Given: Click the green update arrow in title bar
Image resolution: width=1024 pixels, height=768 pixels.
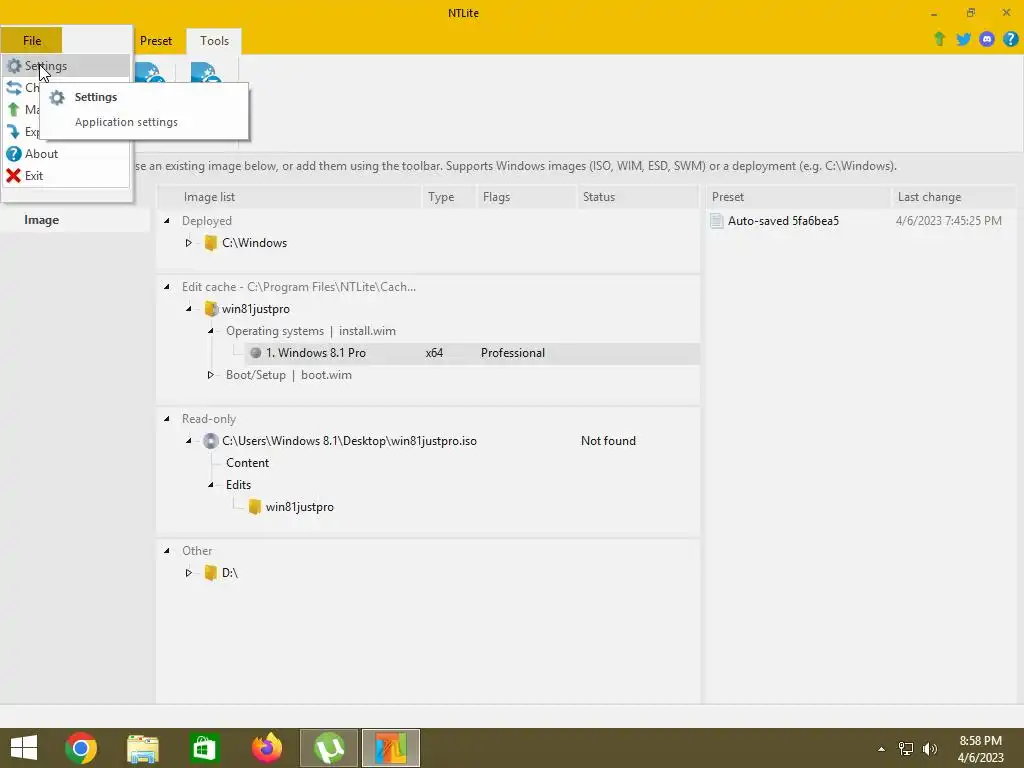Looking at the screenshot, I should point(939,39).
